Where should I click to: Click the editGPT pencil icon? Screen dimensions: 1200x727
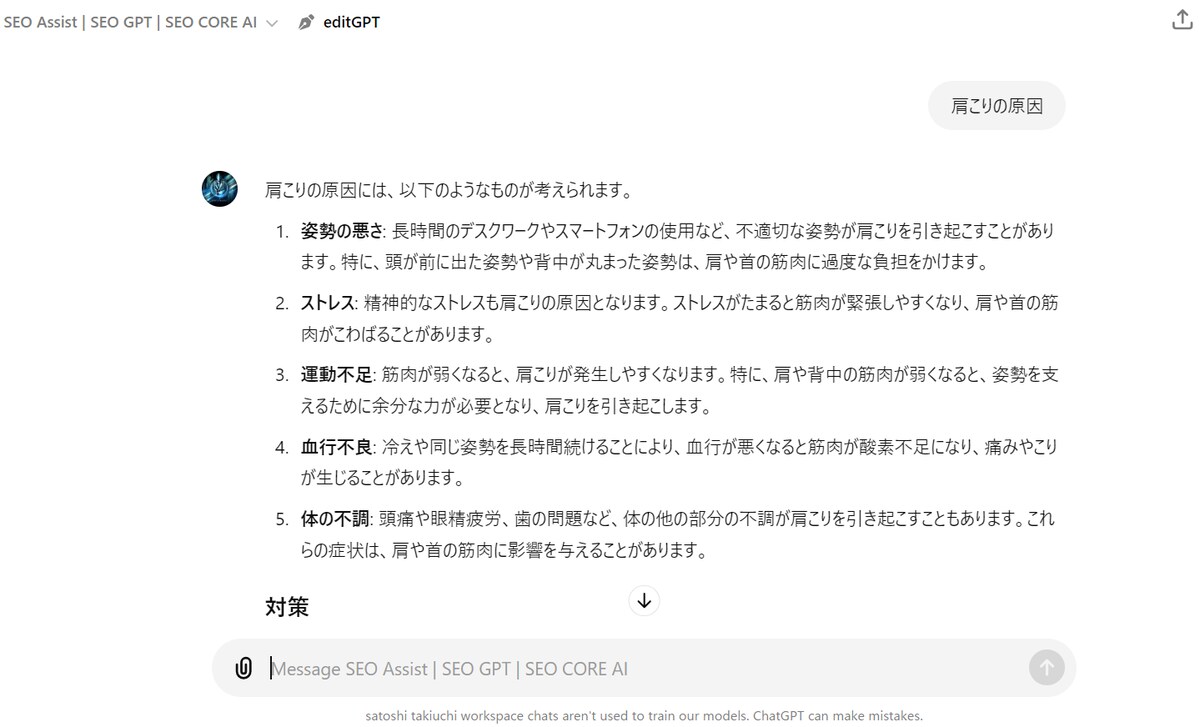point(306,22)
